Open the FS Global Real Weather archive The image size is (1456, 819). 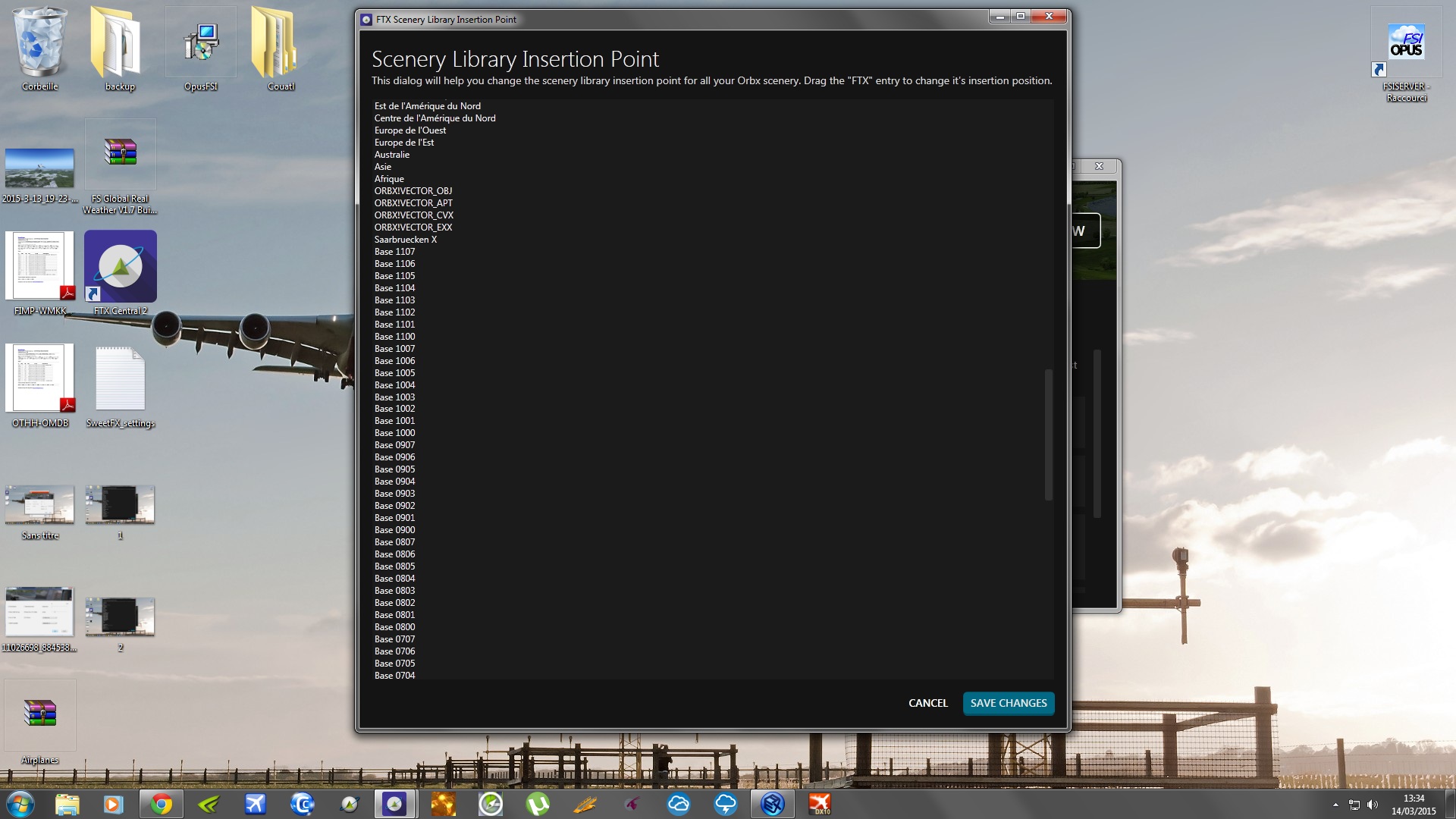[x=120, y=167]
